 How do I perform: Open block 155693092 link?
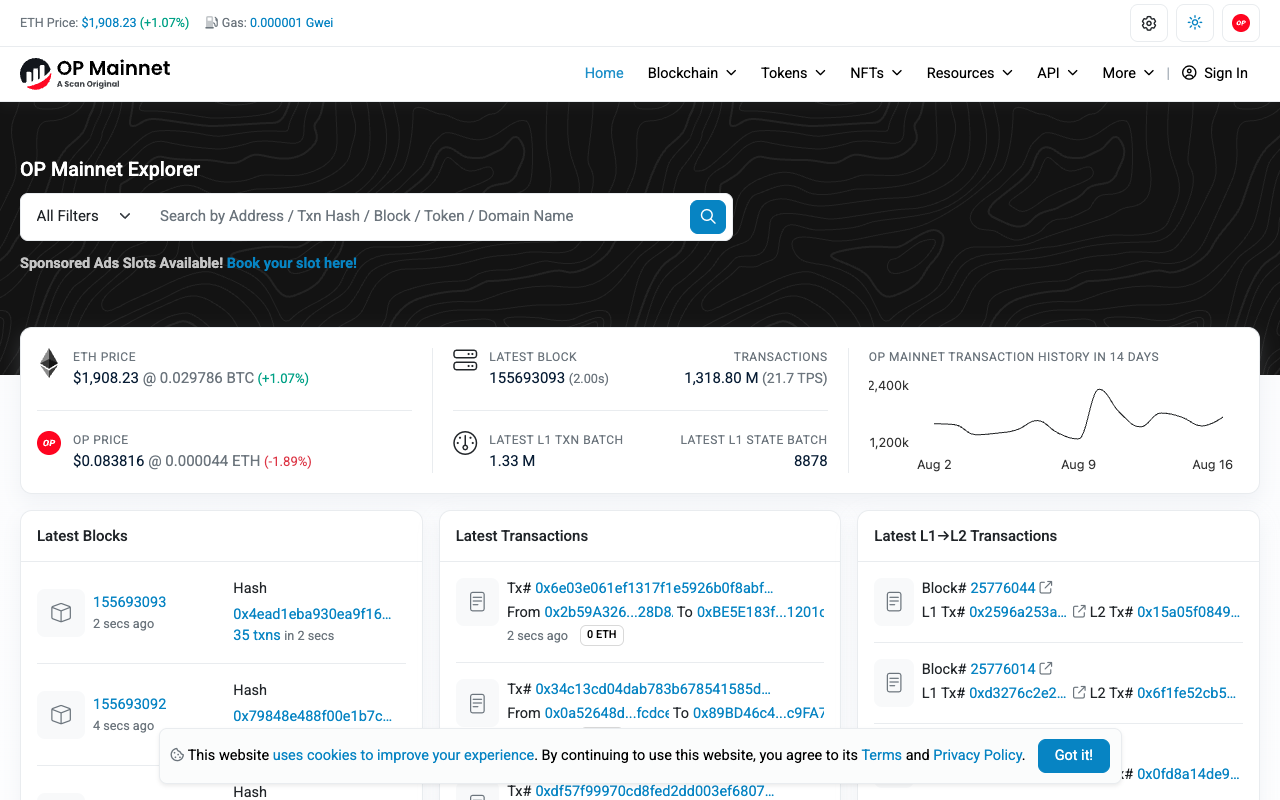point(129,704)
